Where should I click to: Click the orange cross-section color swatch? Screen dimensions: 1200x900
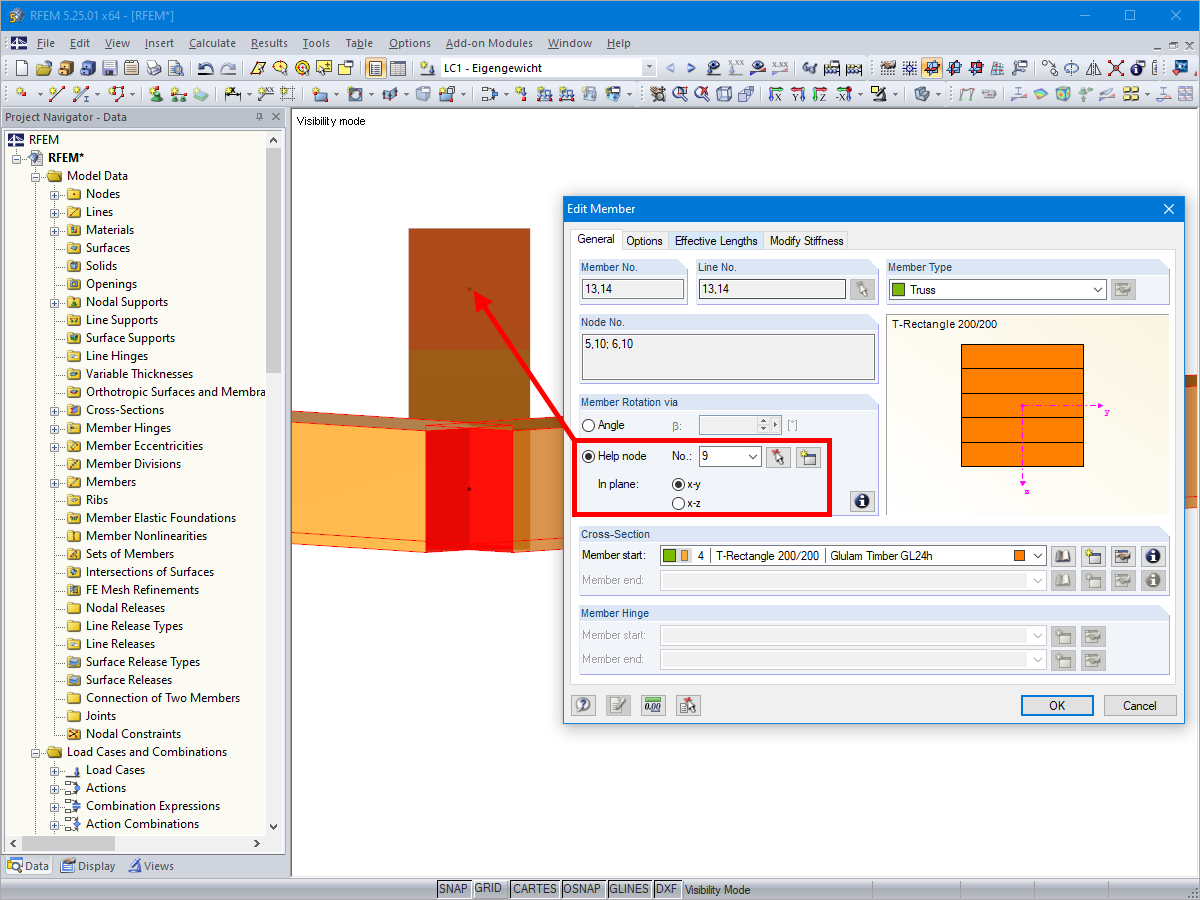(x=1020, y=556)
